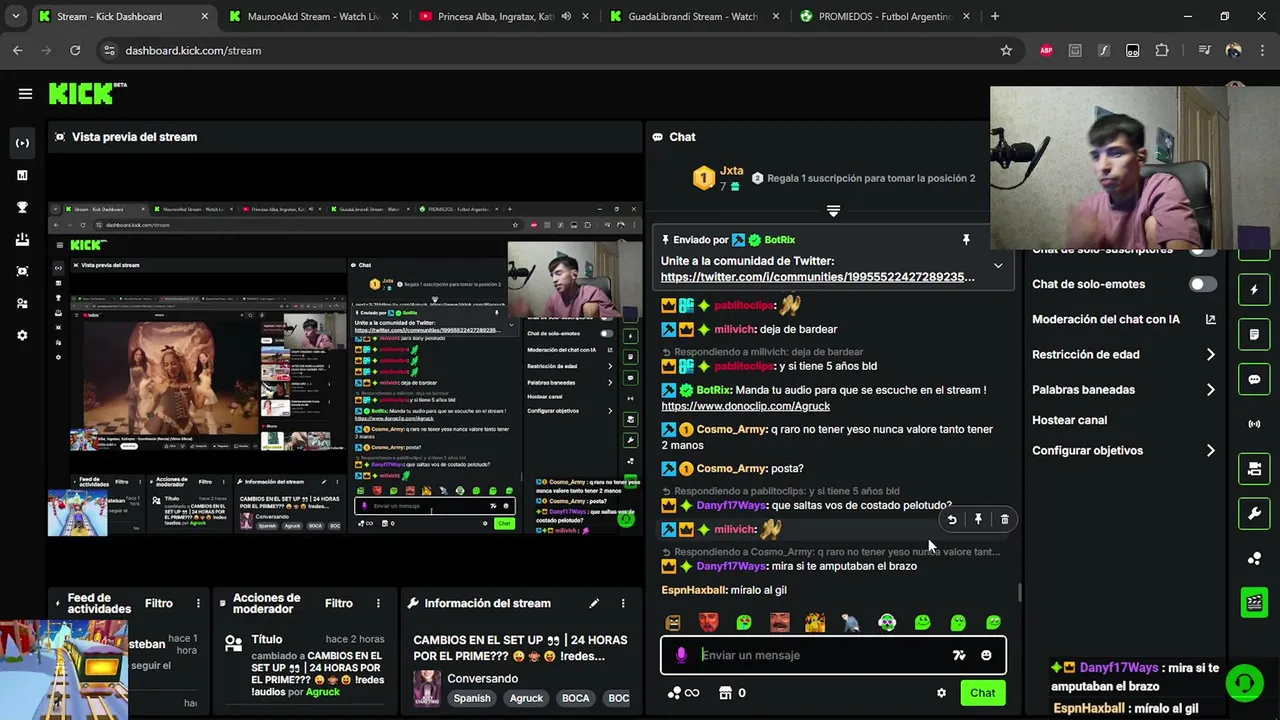Screen dimensions: 1280x720
Task: Click Hostear canal option
Action: tap(1069, 420)
